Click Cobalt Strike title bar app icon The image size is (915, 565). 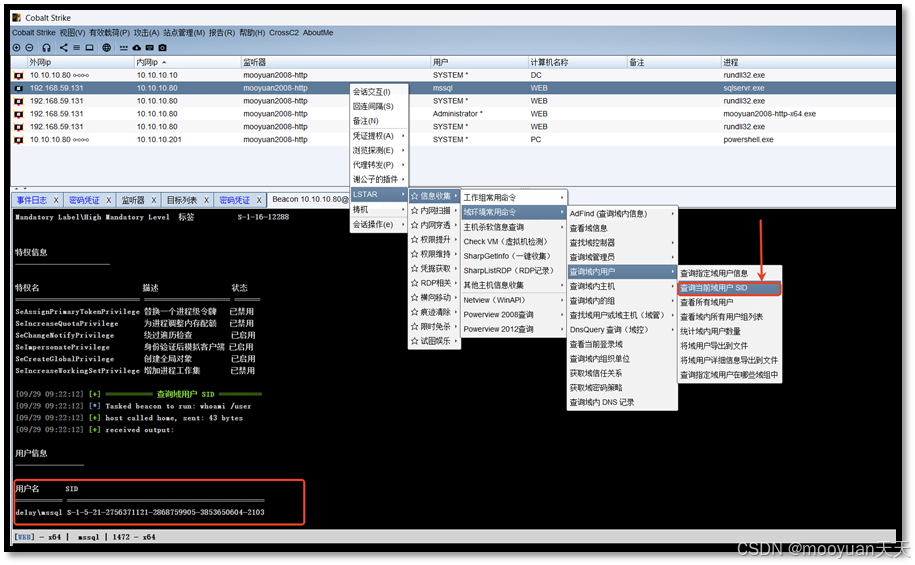pos(16,18)
